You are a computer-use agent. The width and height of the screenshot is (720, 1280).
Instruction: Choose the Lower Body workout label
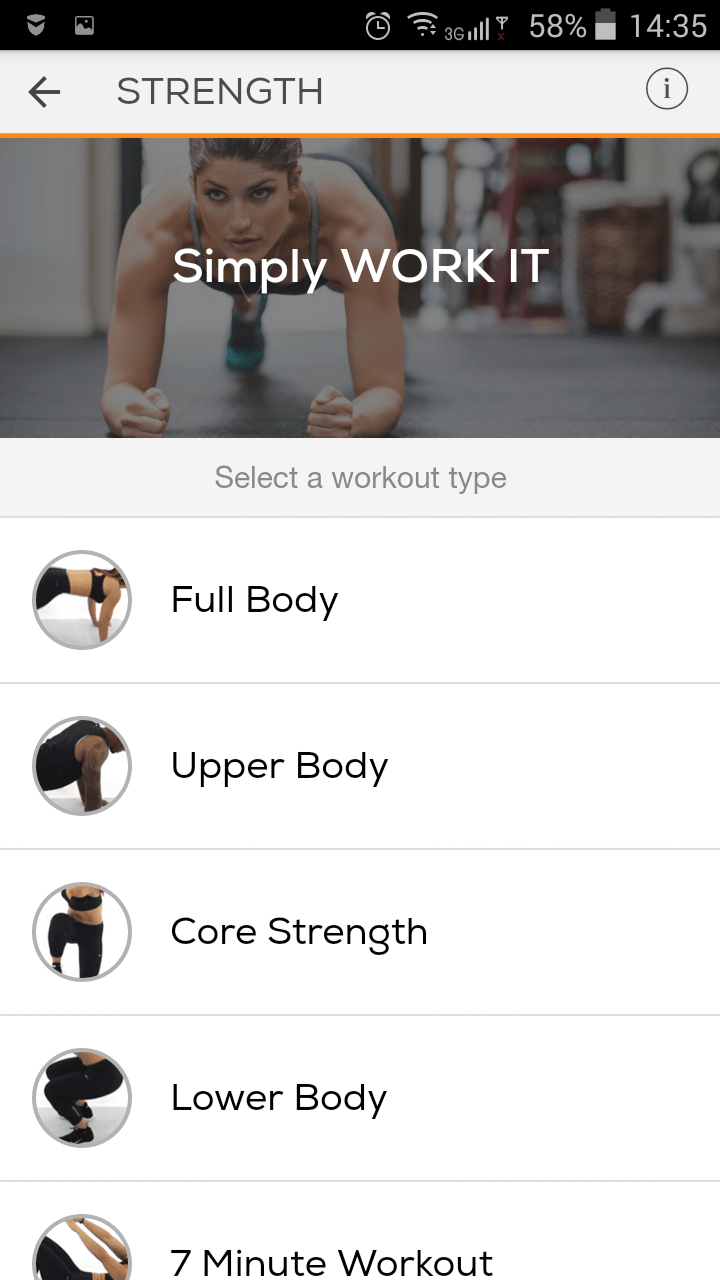[278, 1098]
